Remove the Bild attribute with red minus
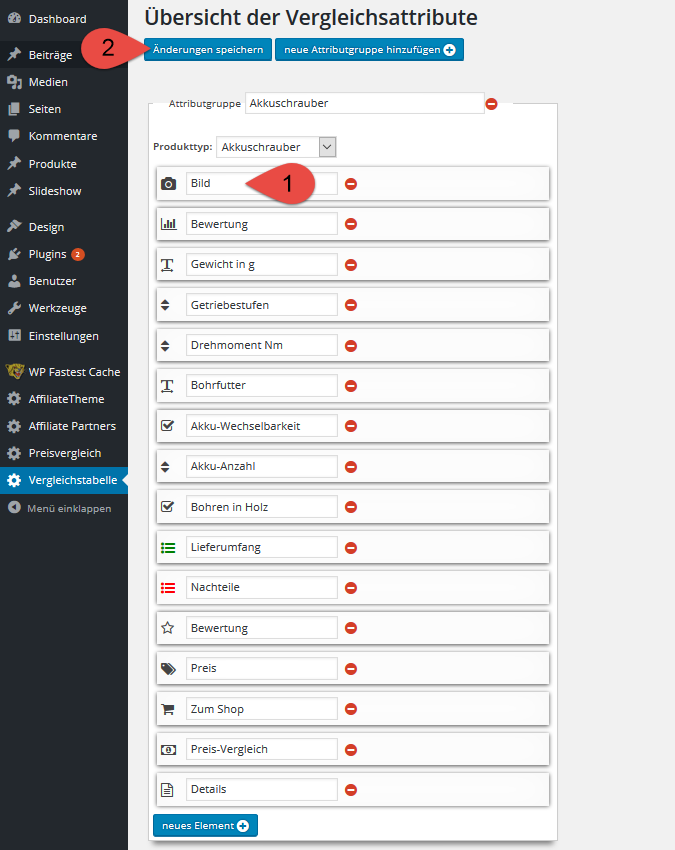Screen dimensions: 675x850 [351, 184]
